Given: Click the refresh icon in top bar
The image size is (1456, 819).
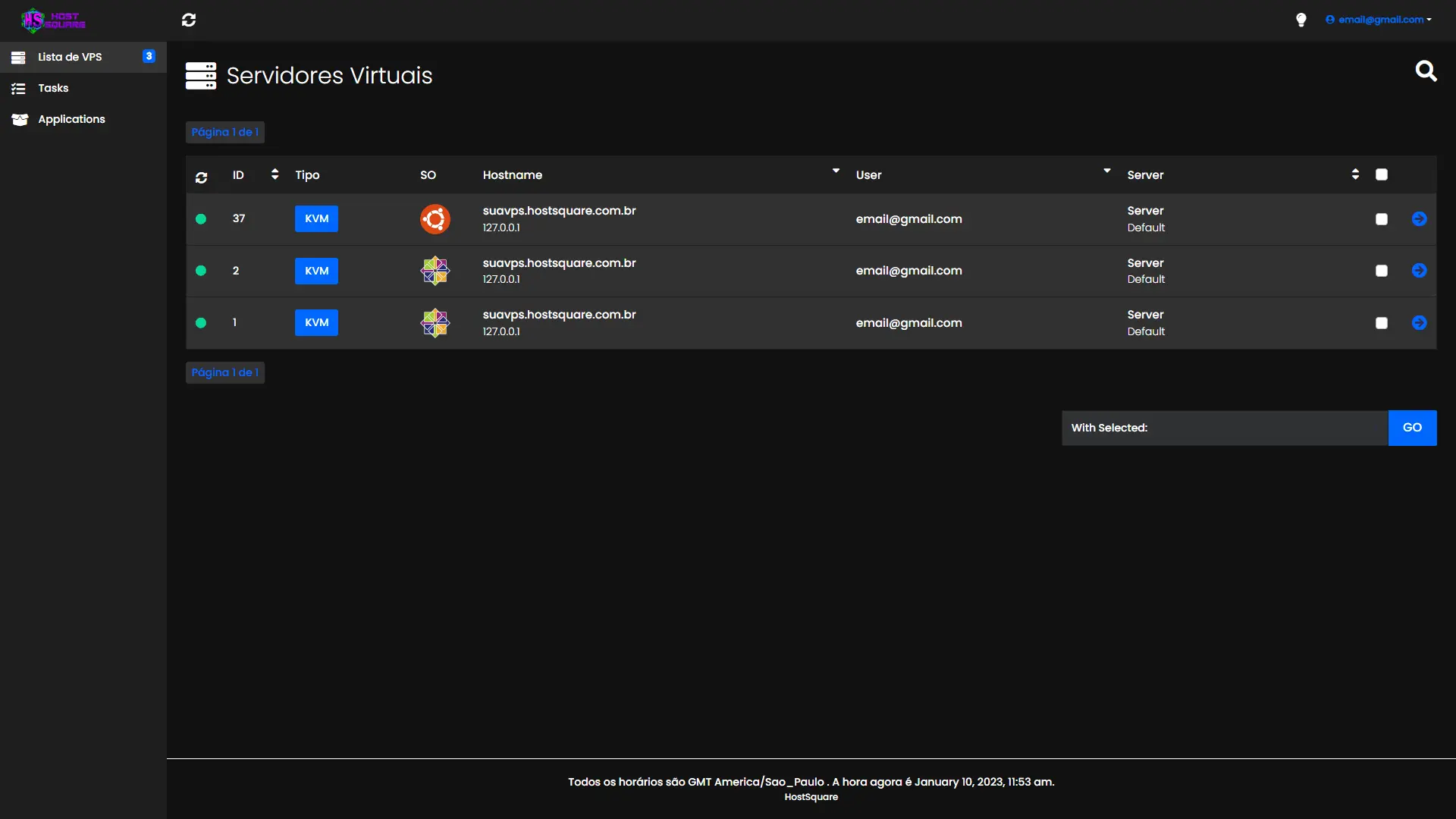Looking at the screenshot, I should 189,20.
